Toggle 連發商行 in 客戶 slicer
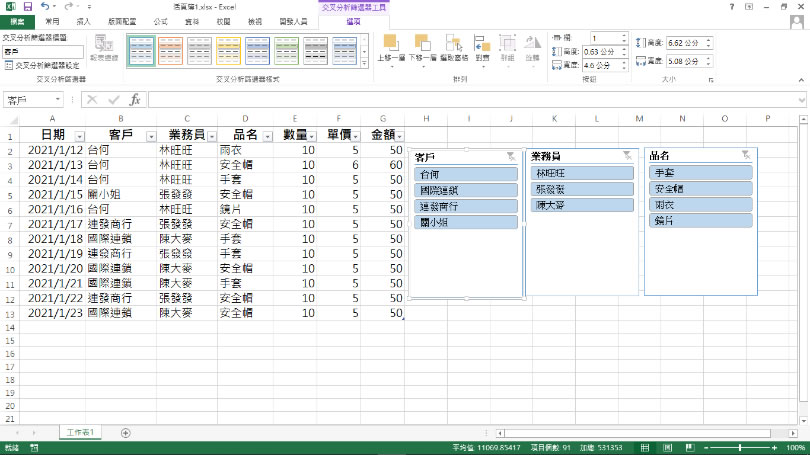 [x=465, y=206]
